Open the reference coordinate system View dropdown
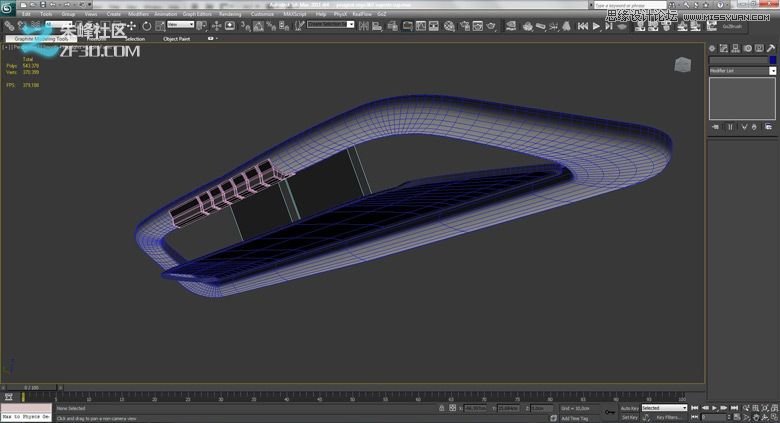 tap(181, 24)
